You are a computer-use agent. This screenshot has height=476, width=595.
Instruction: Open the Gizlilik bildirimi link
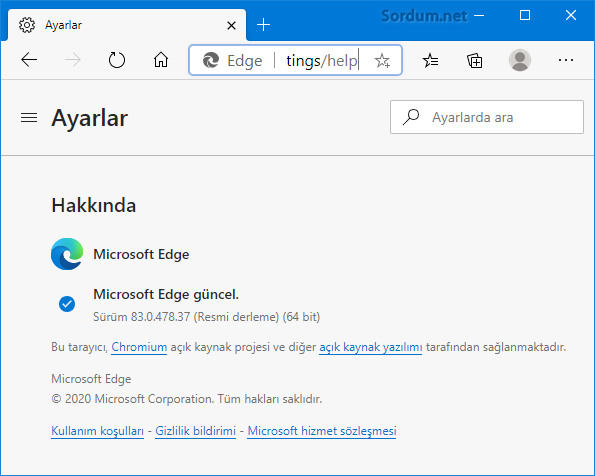pyautogui.click(x=195, y=431)
